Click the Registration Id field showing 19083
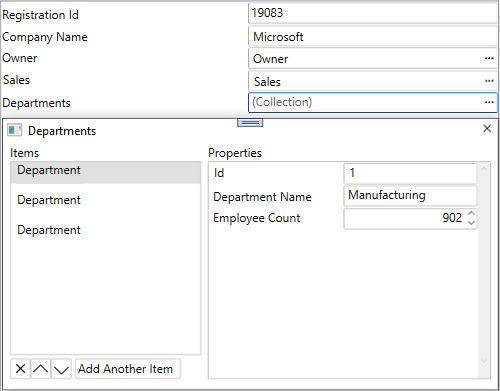The height and width of the screenshot is (391, 500). [x=373, y=13]
